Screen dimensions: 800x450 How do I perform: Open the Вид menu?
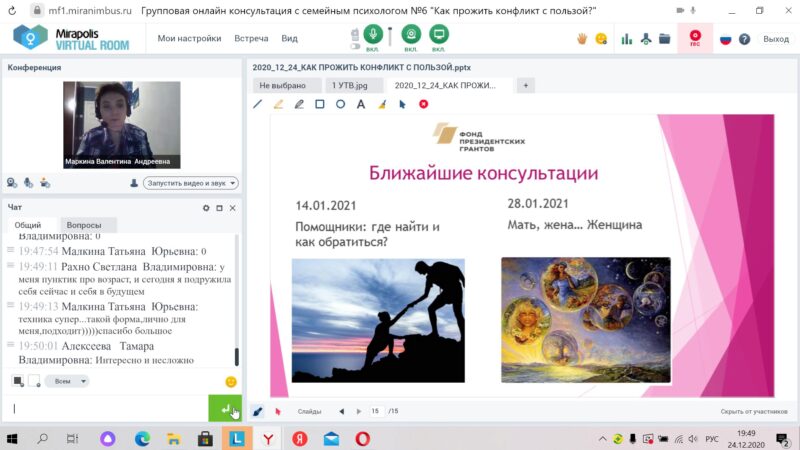pos(289,38)
